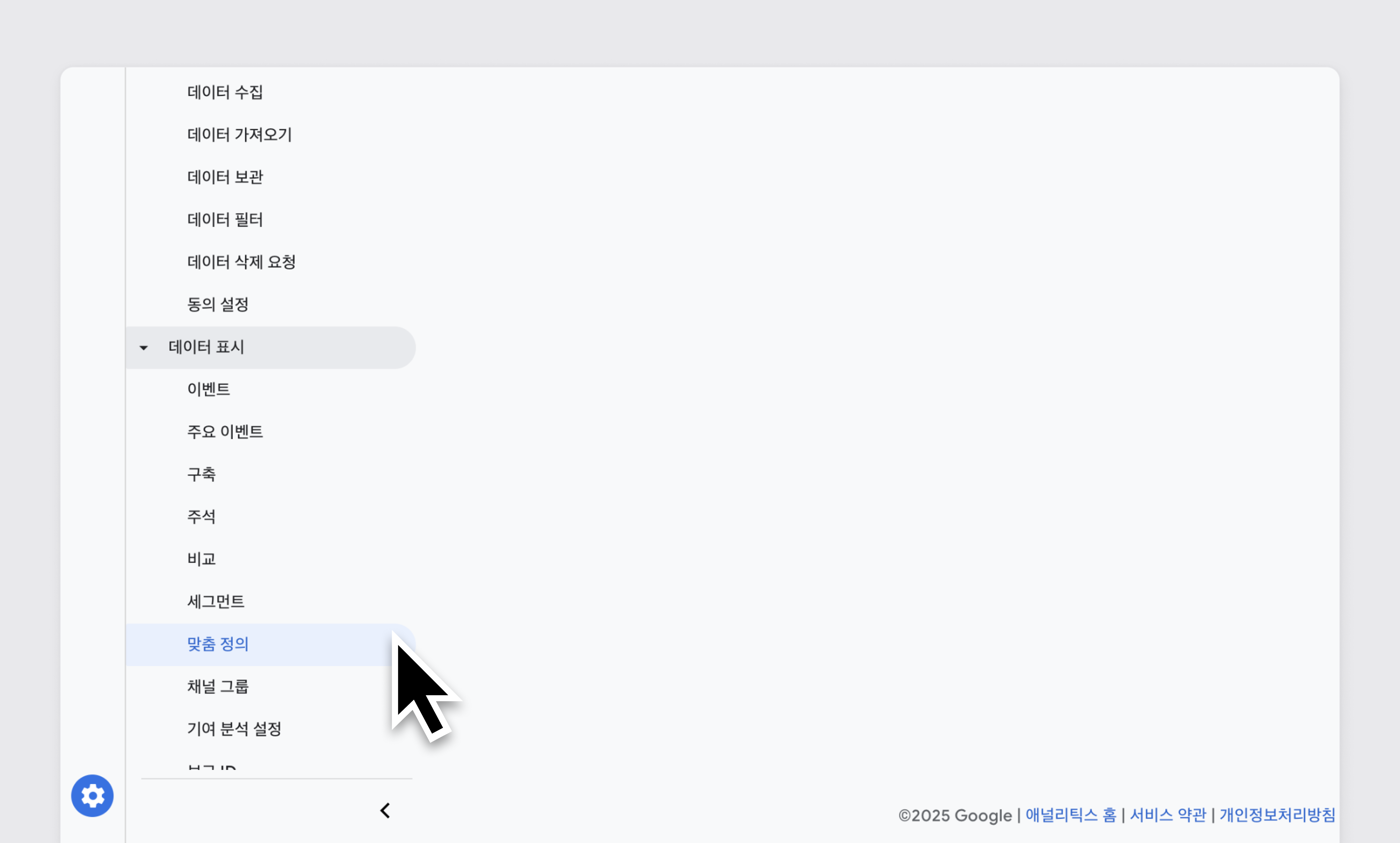Select 주요 이벤트 in the menu
Screen dimensions: 1400x843
(x=225, y=432)
